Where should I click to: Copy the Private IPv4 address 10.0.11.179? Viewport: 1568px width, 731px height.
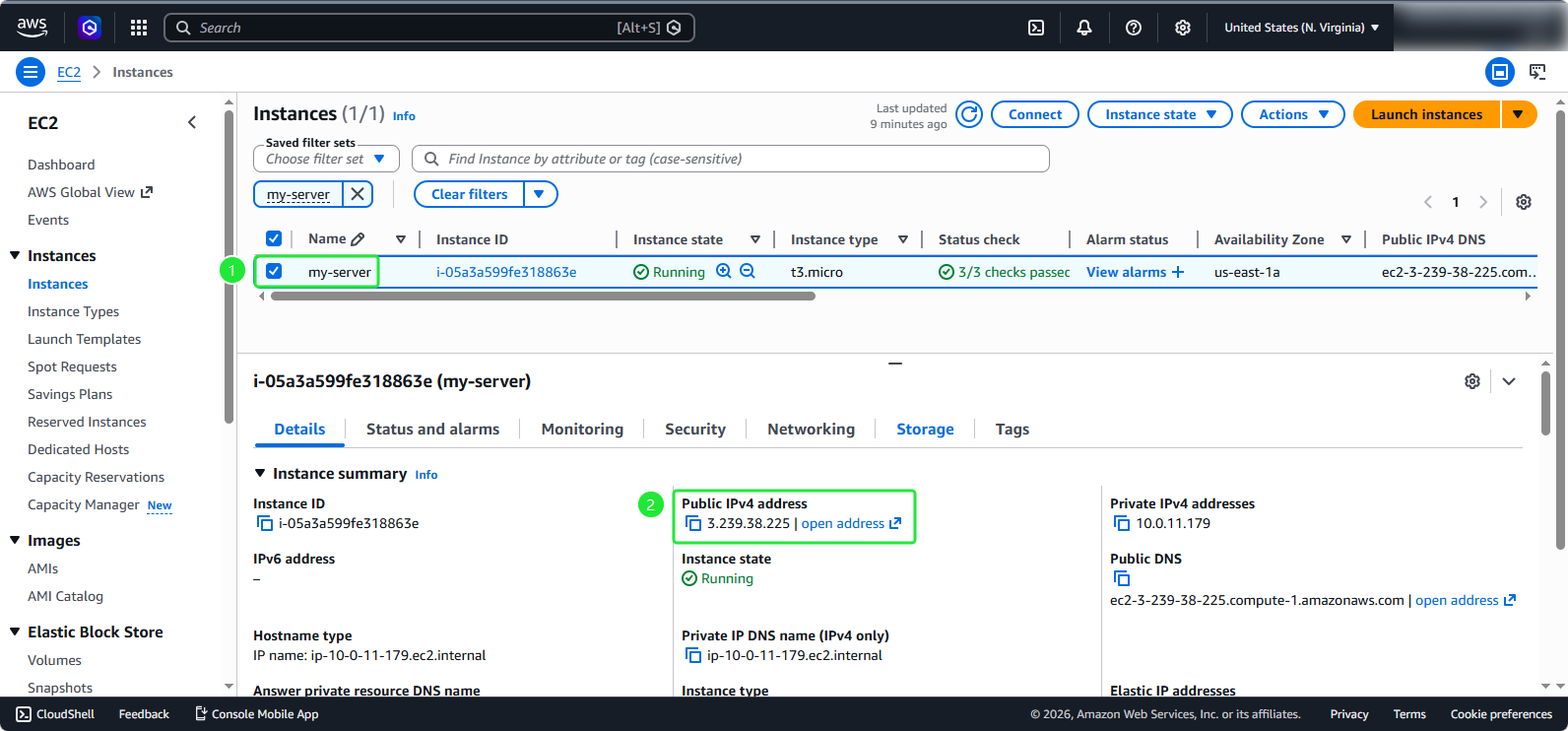(x=1122, y=523)
